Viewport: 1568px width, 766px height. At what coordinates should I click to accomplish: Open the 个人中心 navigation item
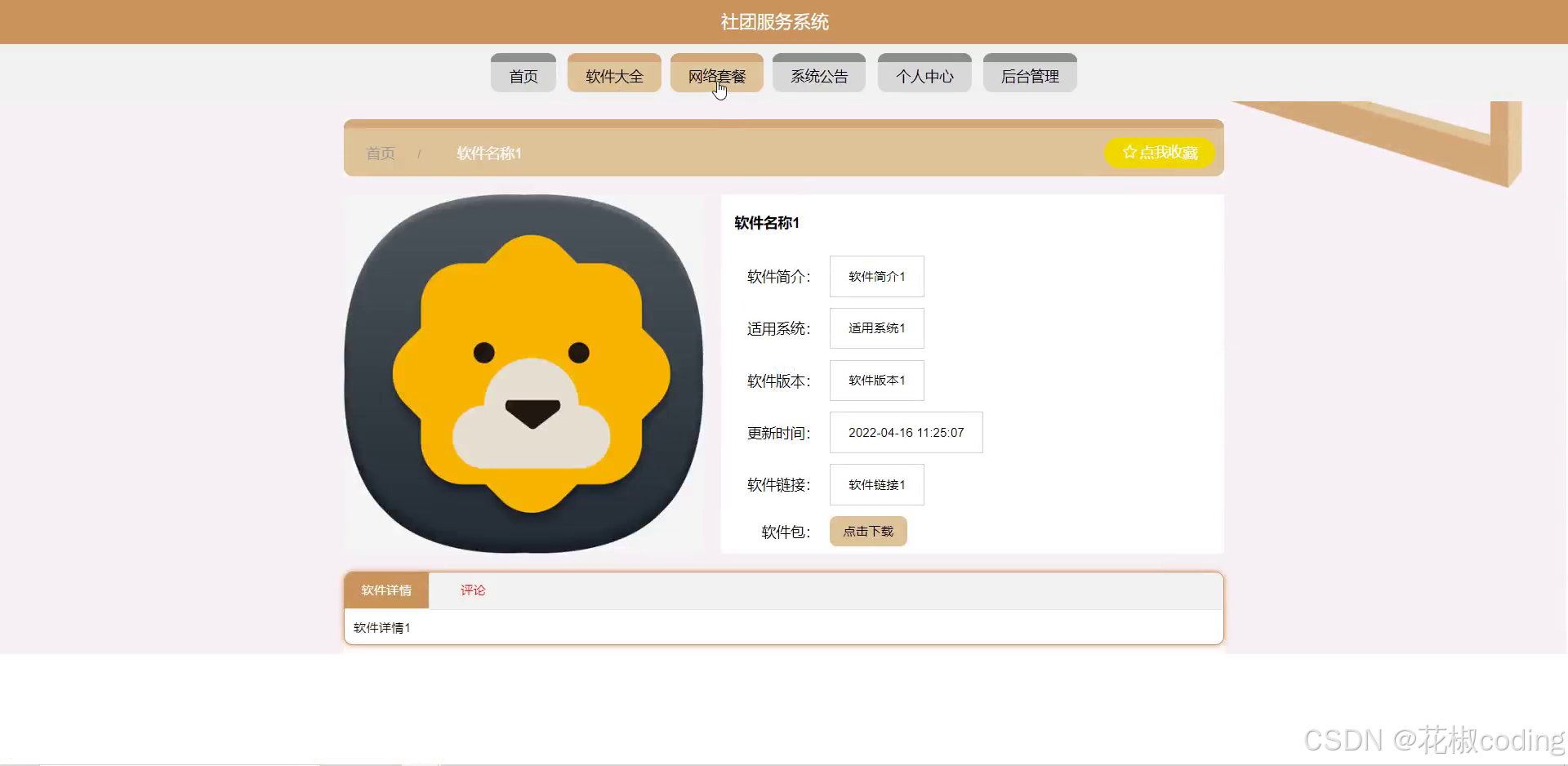924,75
